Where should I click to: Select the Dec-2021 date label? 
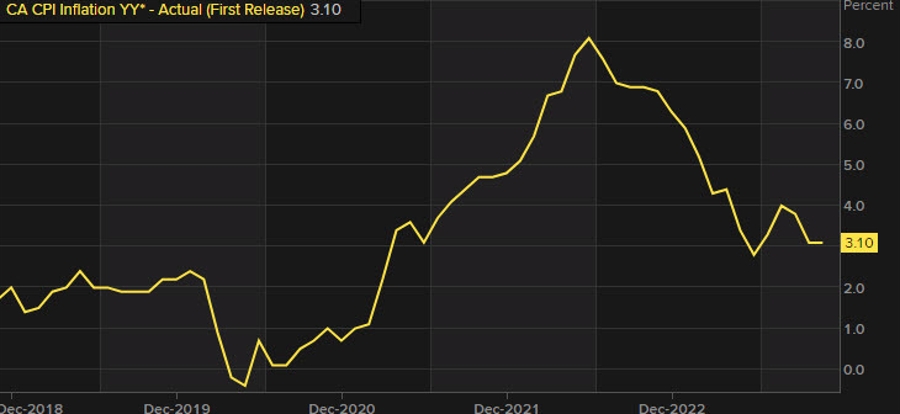pyautogui.click(x=506, y=407)
